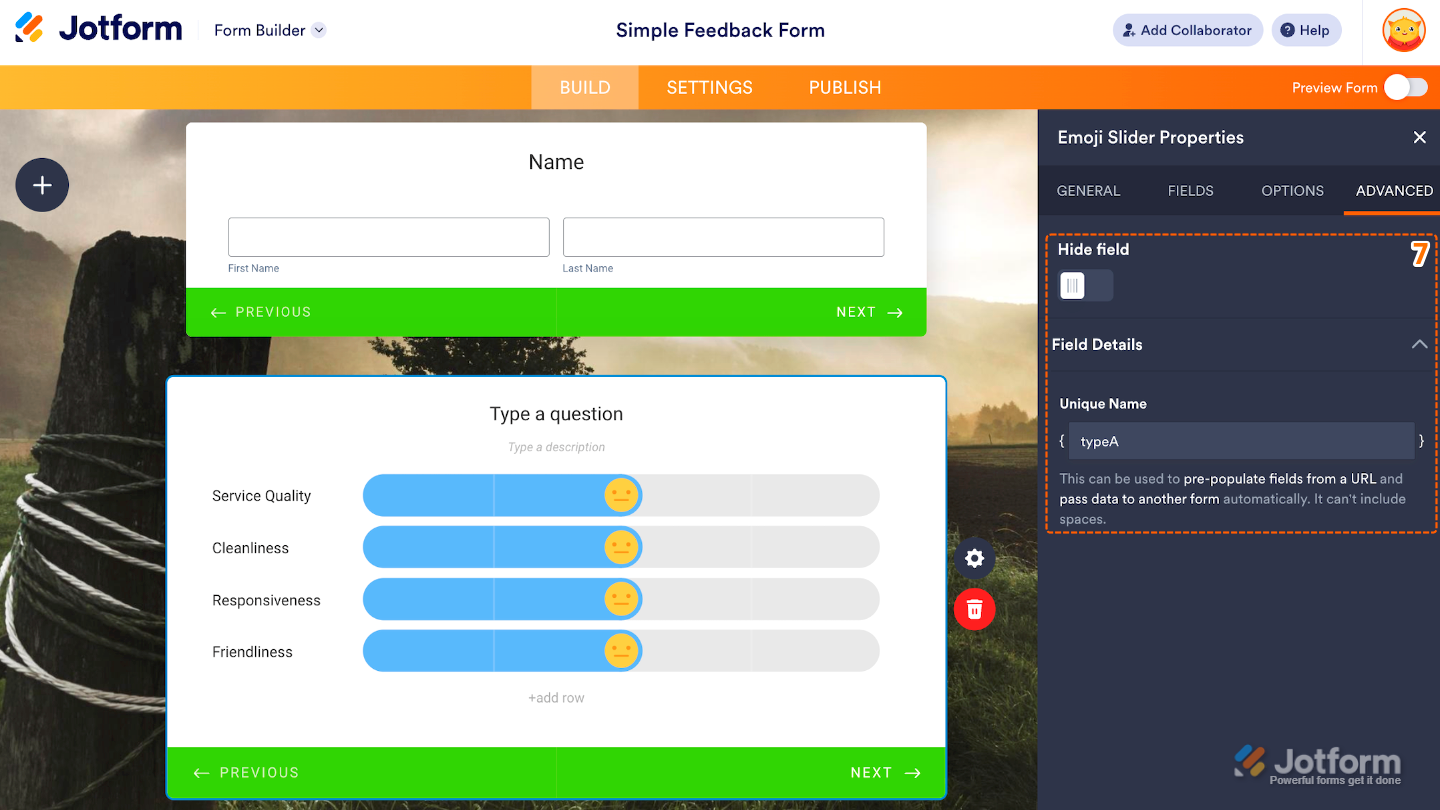Click PREVIOUS on the Name card

(x=260, y=312)
